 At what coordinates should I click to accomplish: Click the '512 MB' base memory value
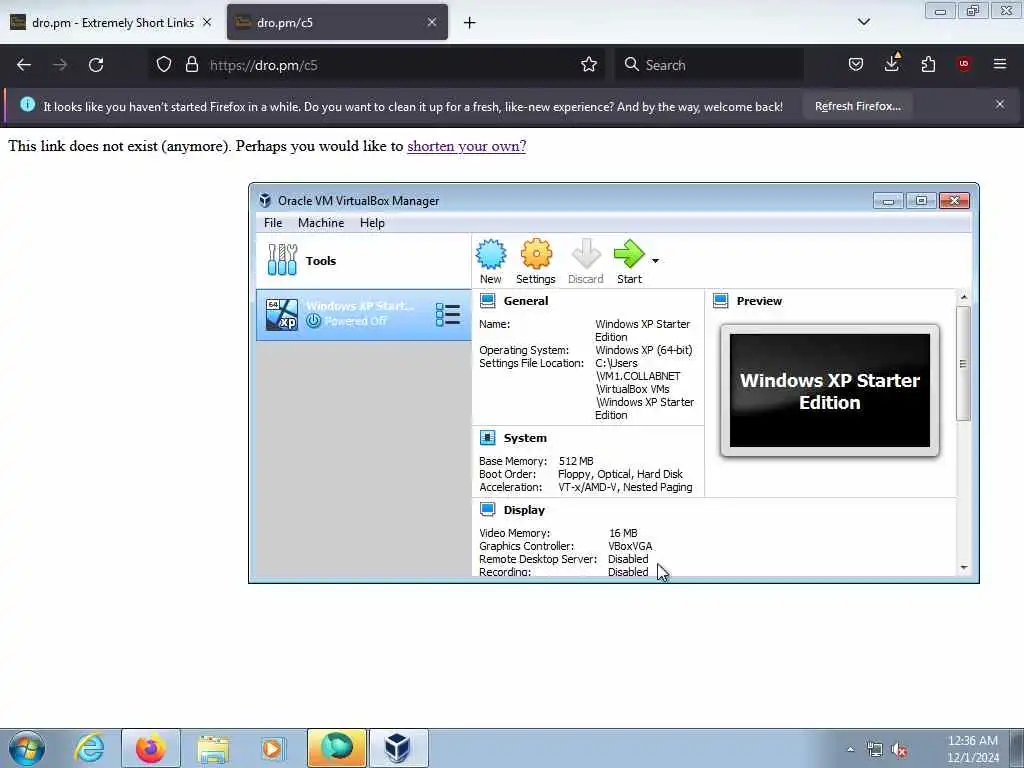576,461
